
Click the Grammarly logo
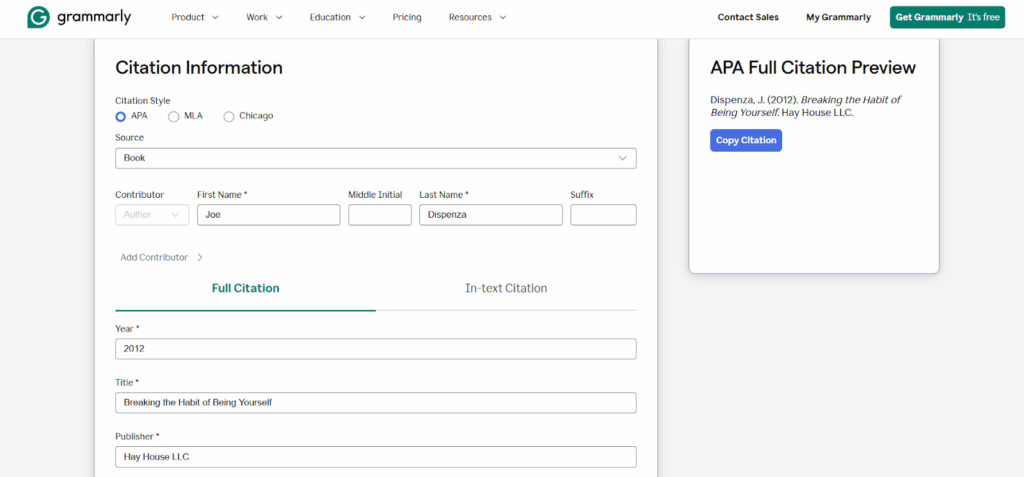(x=79, y=18)
